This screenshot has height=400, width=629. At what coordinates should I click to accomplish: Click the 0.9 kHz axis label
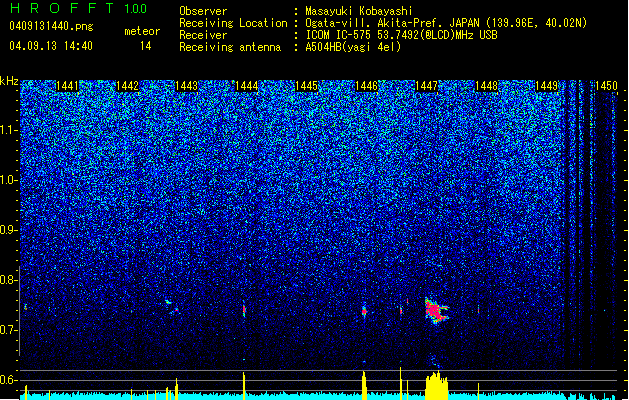tap(9, 230)
